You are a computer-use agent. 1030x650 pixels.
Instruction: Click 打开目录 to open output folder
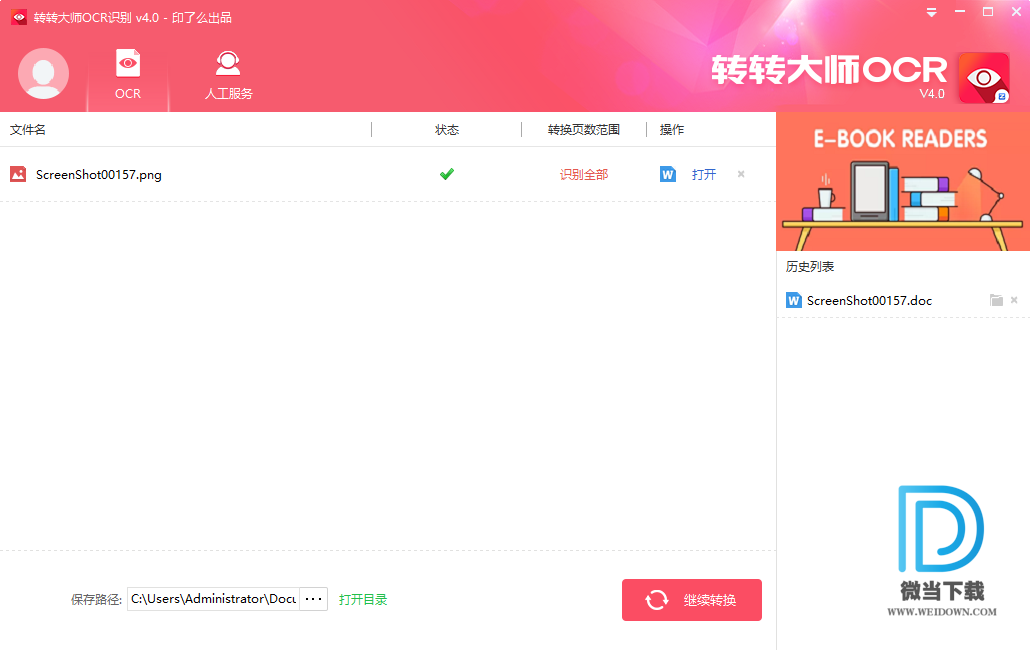click(363, 599)
